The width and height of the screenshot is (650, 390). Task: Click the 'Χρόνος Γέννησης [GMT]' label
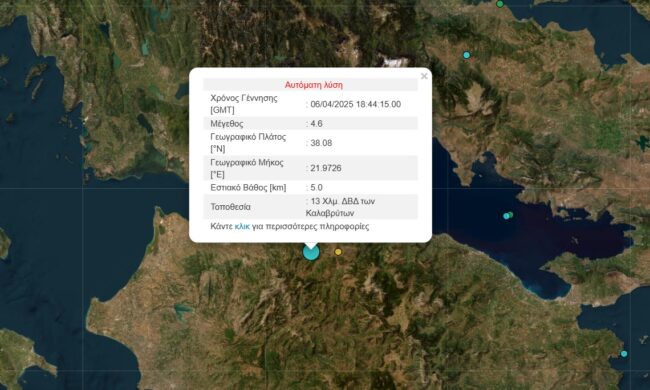[244, 104]
